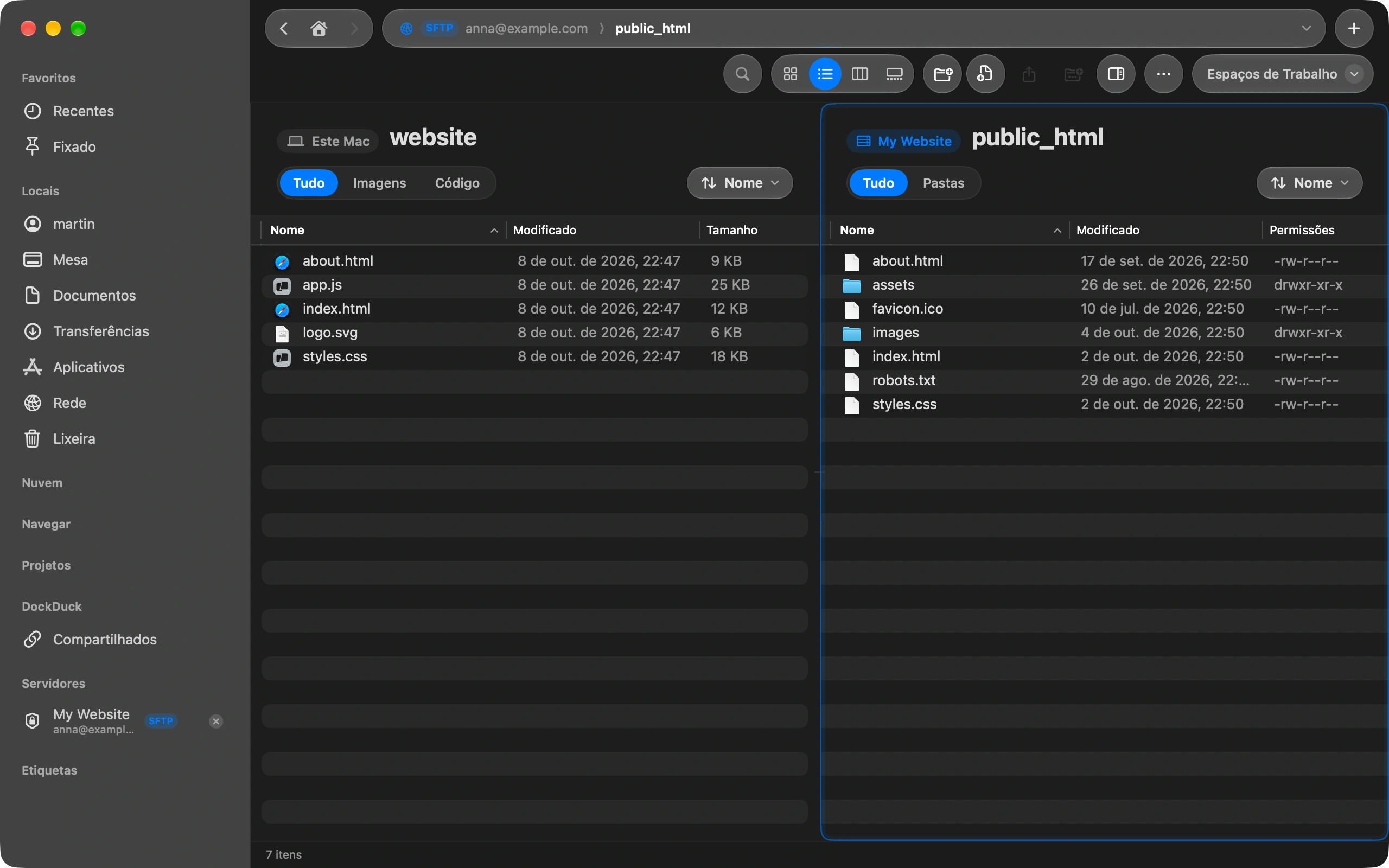
Task: Open the more options ellipsis menu
Action: point(1163,74)
